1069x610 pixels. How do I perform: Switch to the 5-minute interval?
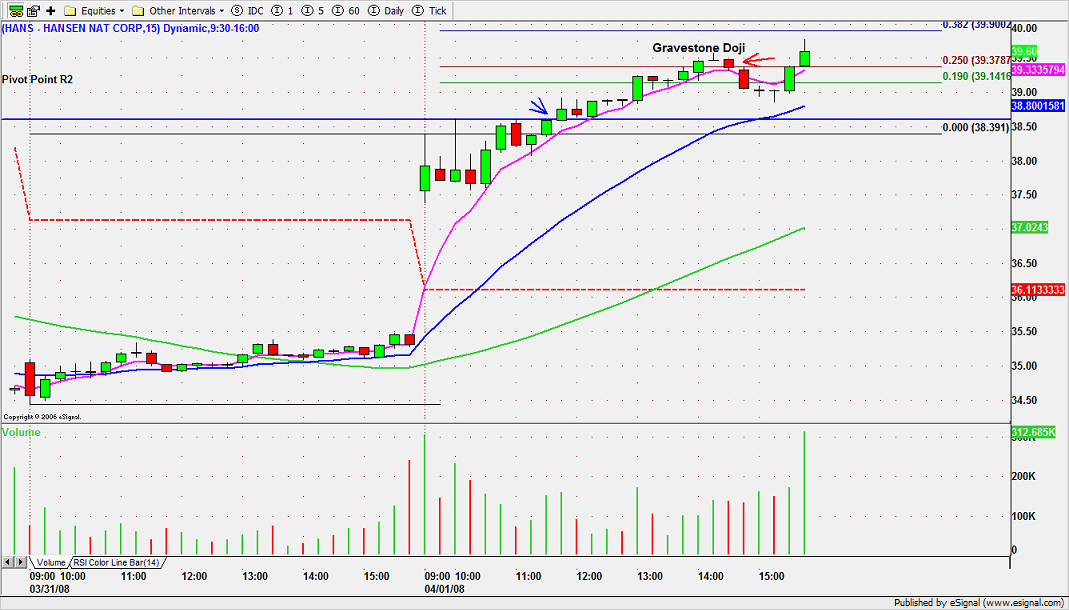click(x=314, y=11)
